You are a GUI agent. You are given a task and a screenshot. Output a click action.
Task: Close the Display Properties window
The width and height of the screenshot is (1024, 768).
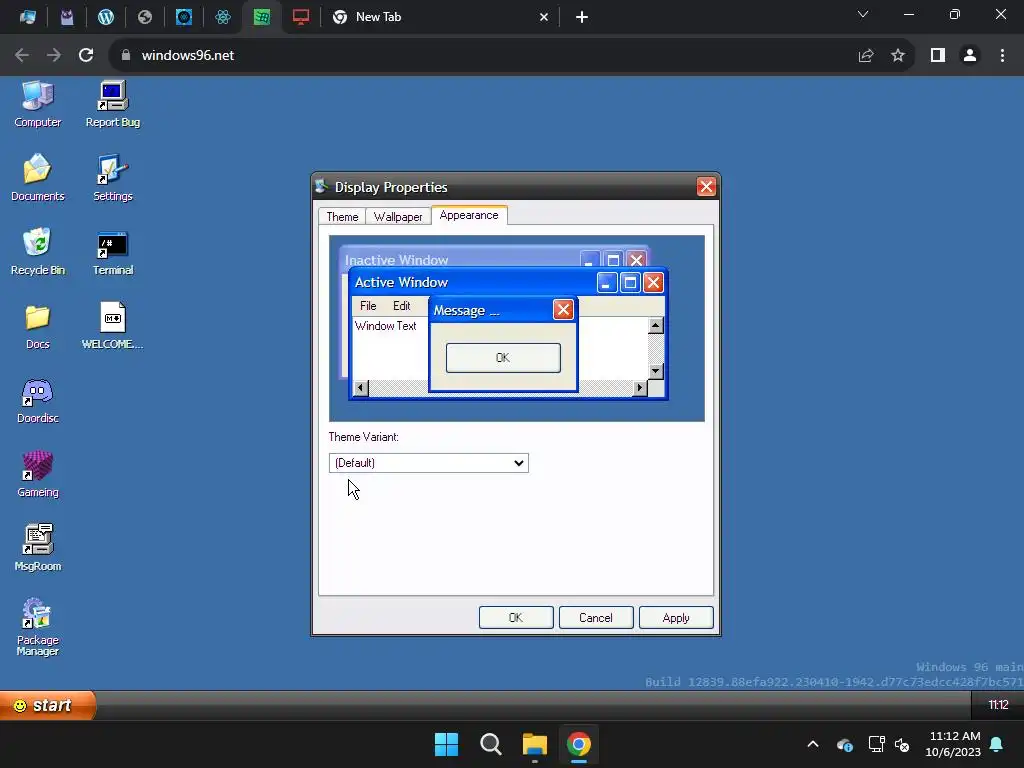[x=706, y=187]
